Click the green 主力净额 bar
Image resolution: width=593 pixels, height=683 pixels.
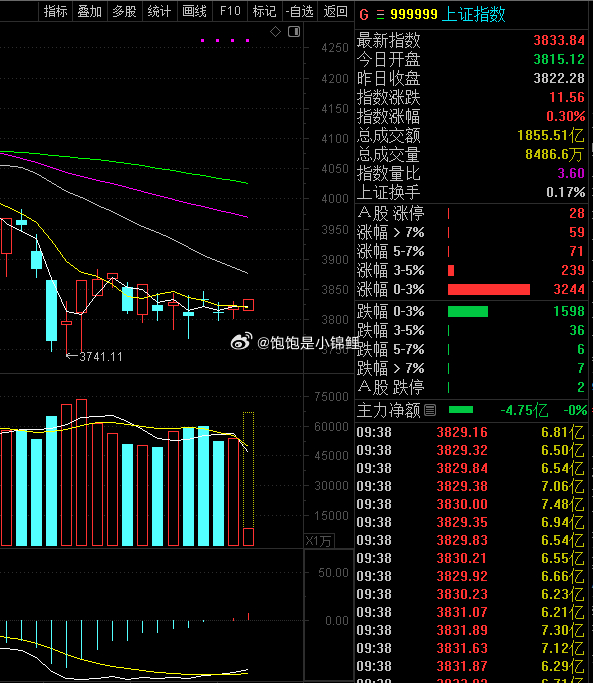pos(461,410)
